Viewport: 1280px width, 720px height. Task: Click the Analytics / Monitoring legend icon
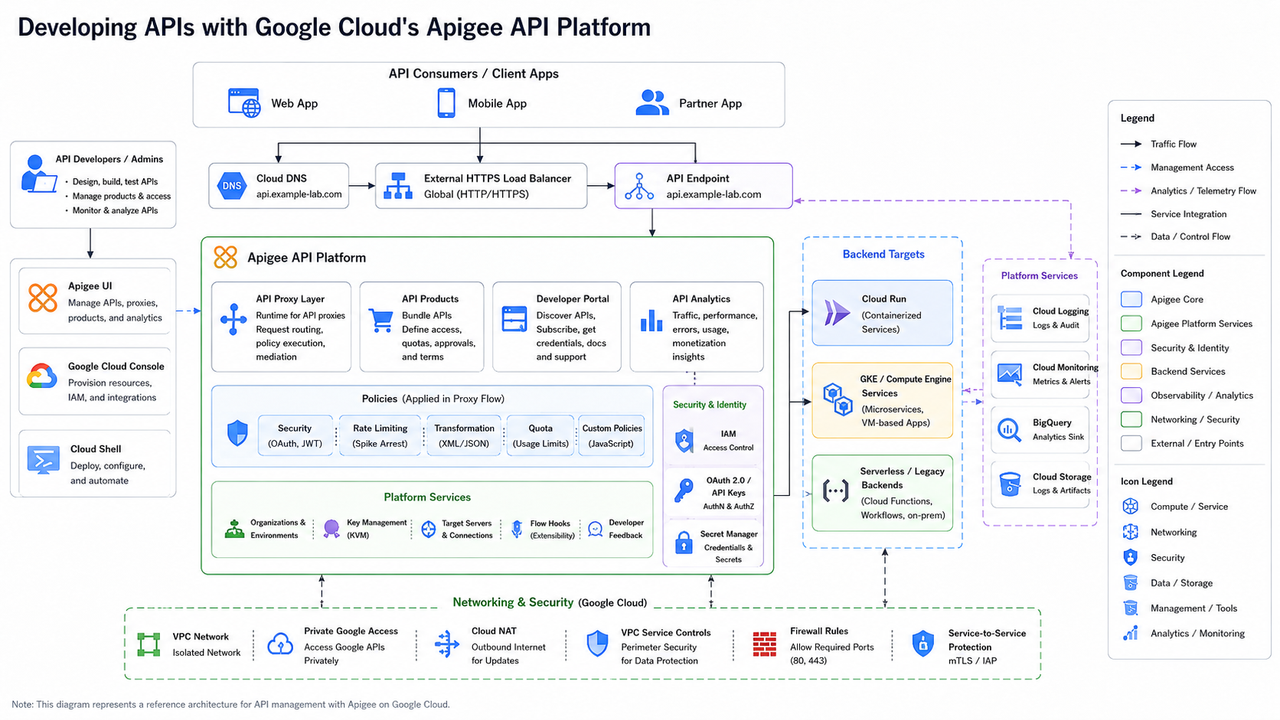(x=1130, y=633)
